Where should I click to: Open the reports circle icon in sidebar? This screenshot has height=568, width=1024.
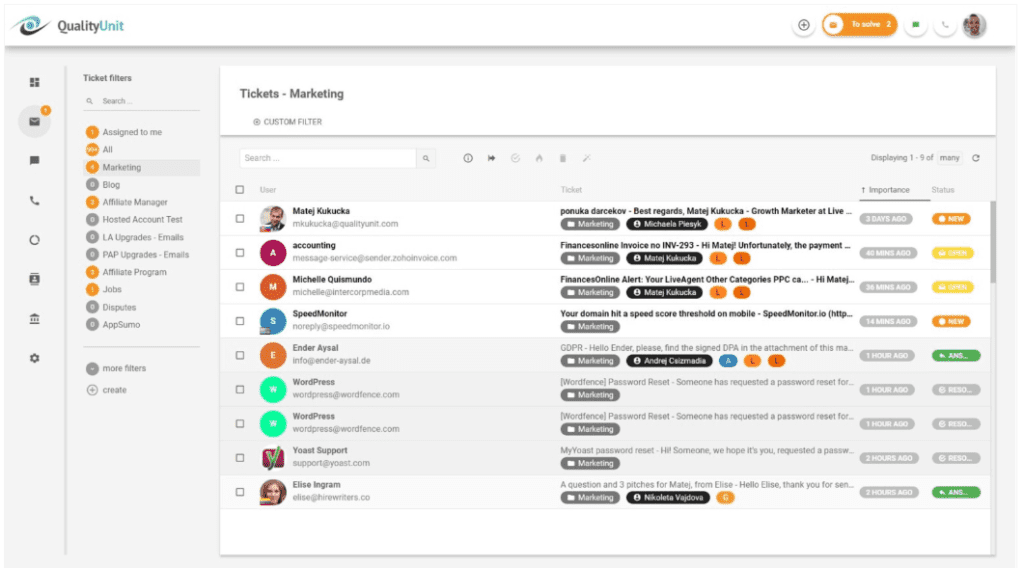point(35,240)
